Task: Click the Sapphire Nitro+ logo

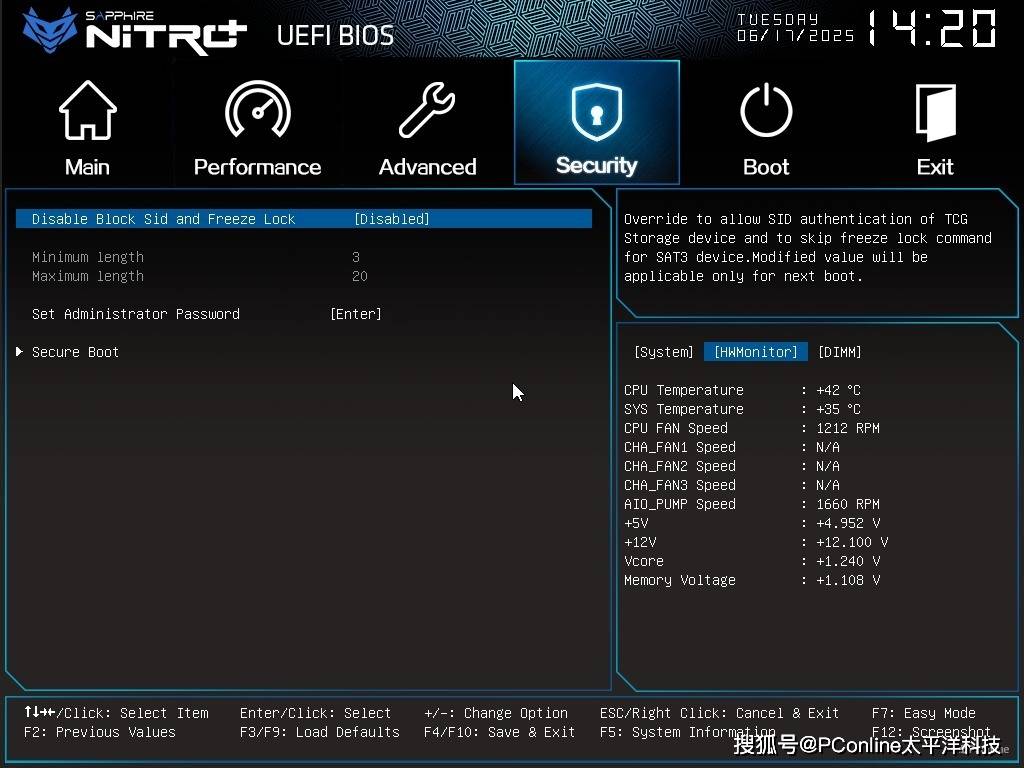Action: click(135, 30)
